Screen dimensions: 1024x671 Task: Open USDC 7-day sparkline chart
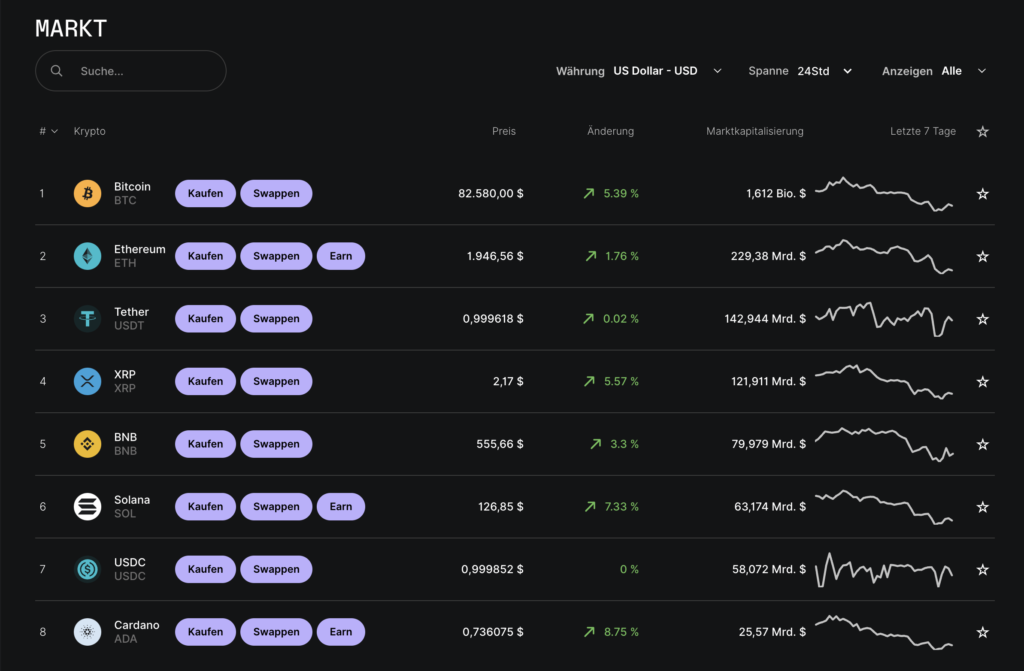click(884, 570)
